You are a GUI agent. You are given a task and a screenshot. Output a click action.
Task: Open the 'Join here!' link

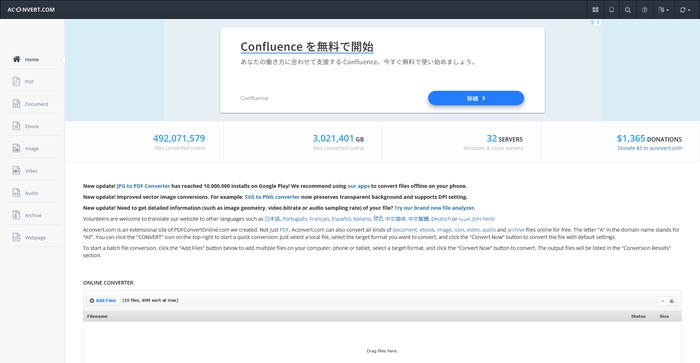[x=483, y=219]
